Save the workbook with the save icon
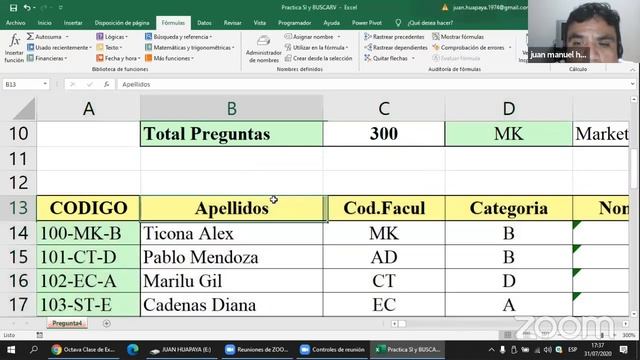Image resolution: width=640 pixels, height=360 pixels. tap(13, 7)
